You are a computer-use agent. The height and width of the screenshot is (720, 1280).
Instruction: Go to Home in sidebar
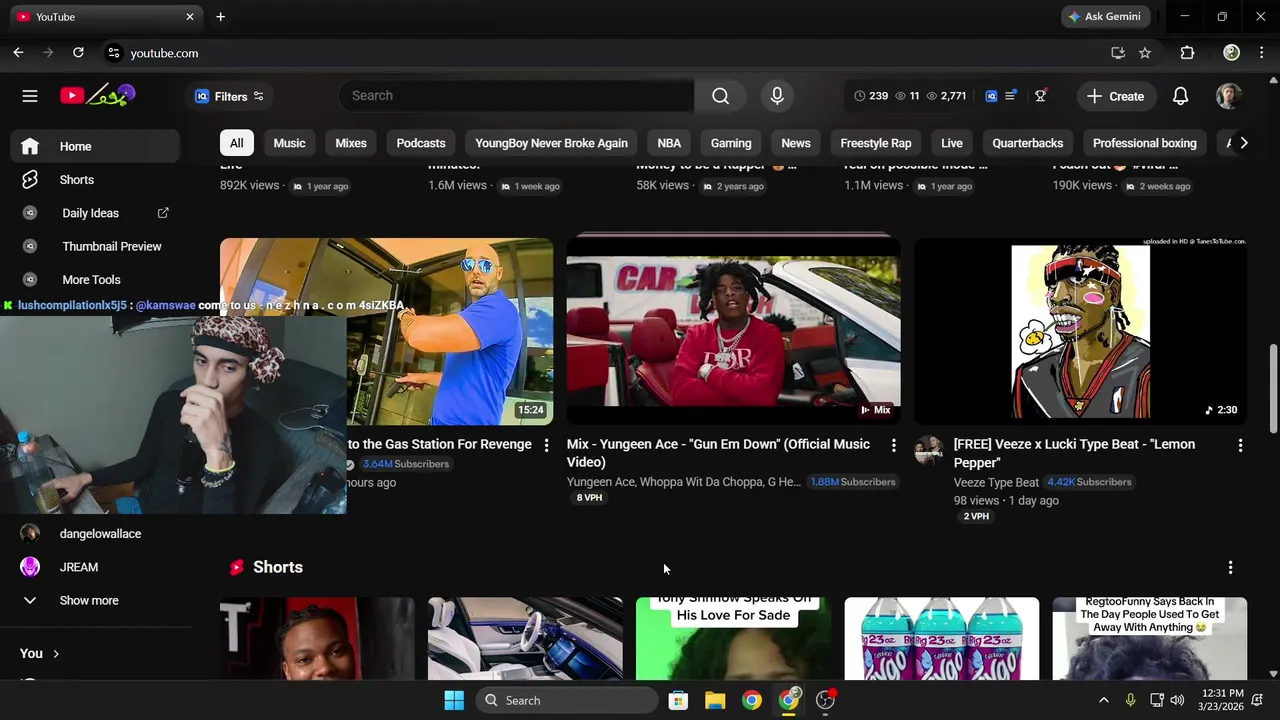pos(96,146)
